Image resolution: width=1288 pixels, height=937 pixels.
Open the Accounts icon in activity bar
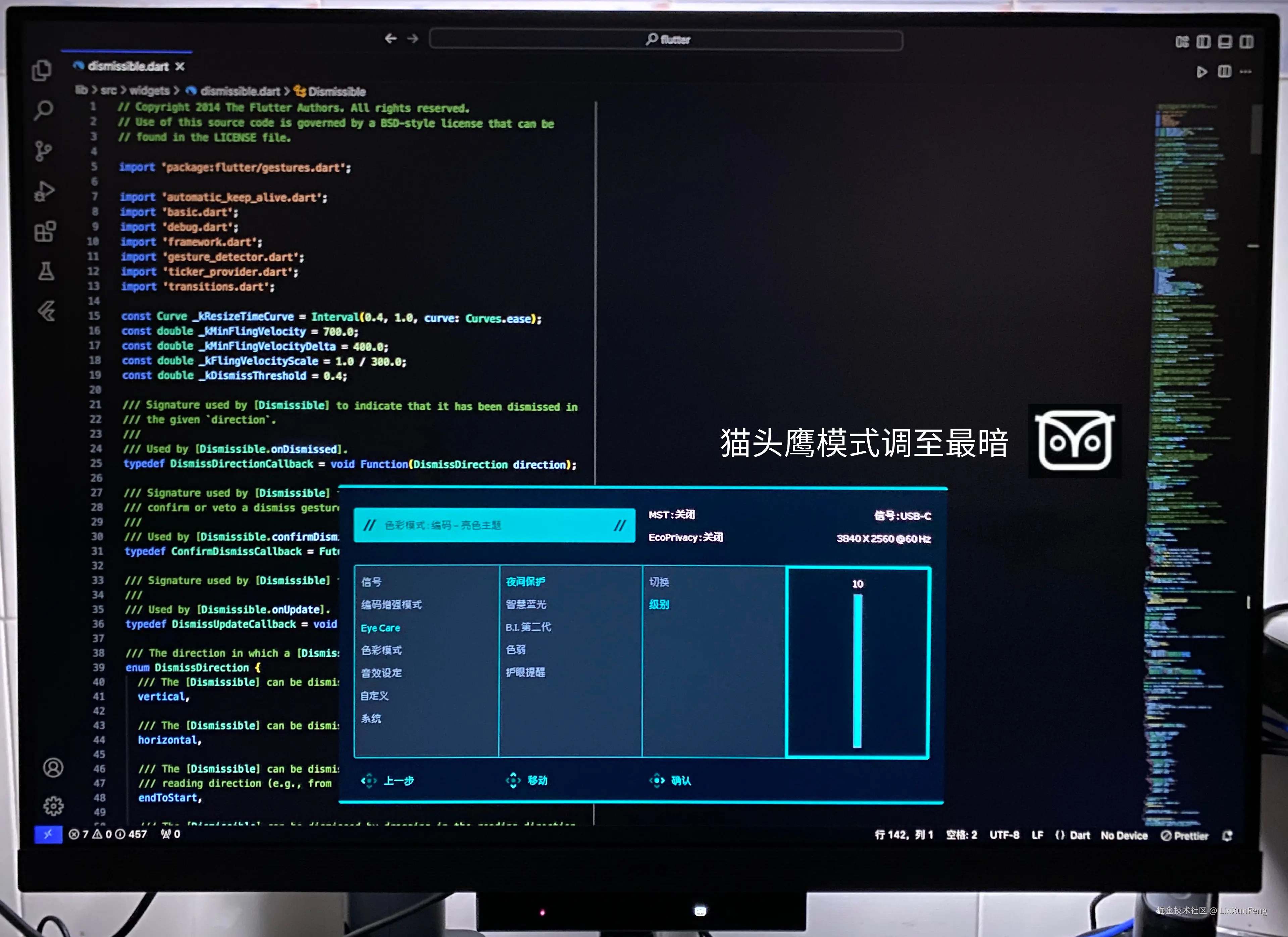click(53, 768)
